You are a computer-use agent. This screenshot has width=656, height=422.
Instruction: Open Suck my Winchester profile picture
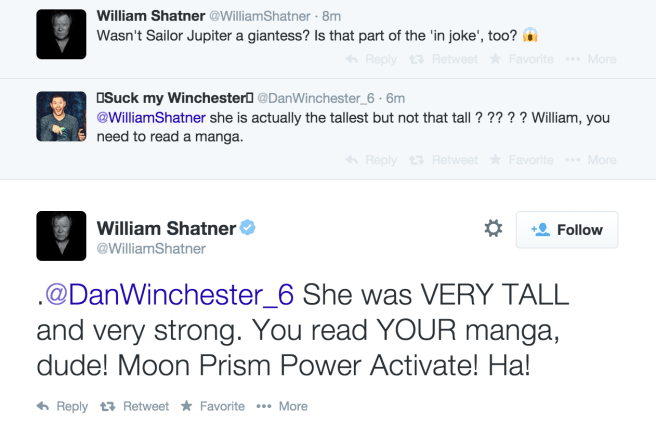62,116
